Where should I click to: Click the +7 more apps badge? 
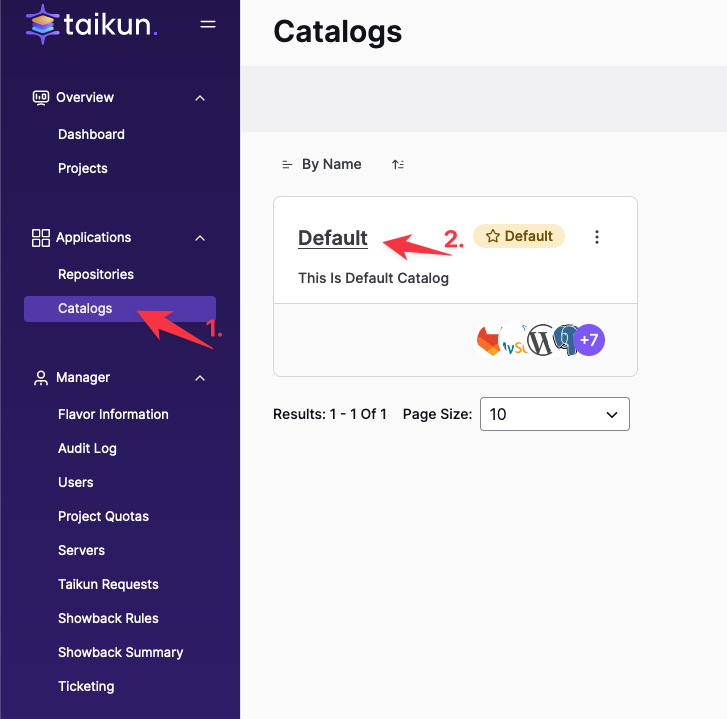(x=589, y=340)
